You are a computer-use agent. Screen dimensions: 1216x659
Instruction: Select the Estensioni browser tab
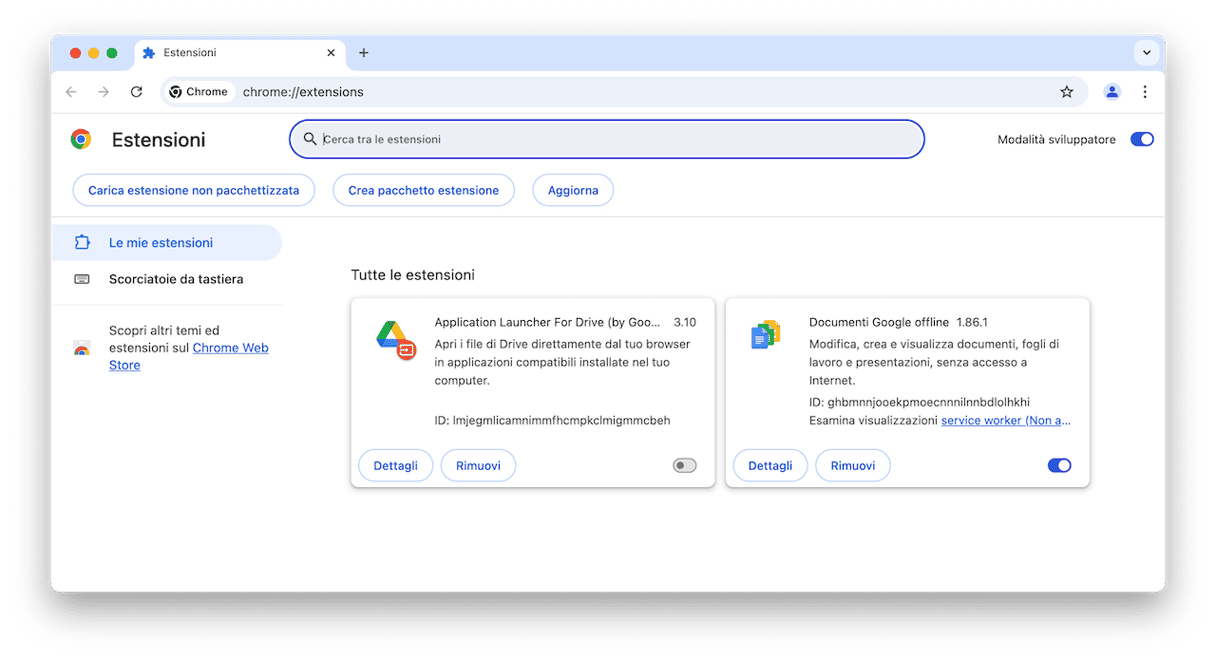(x=240, y=53)
